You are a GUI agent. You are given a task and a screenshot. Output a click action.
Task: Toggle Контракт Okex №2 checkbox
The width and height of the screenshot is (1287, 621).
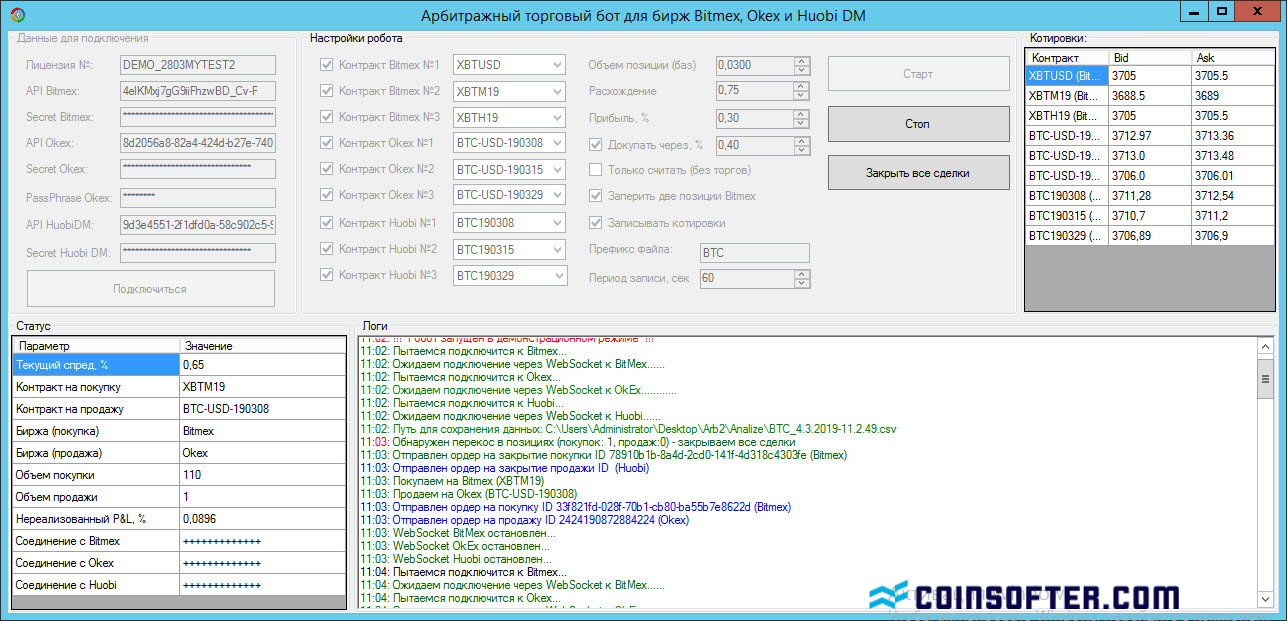coord(326,169)
